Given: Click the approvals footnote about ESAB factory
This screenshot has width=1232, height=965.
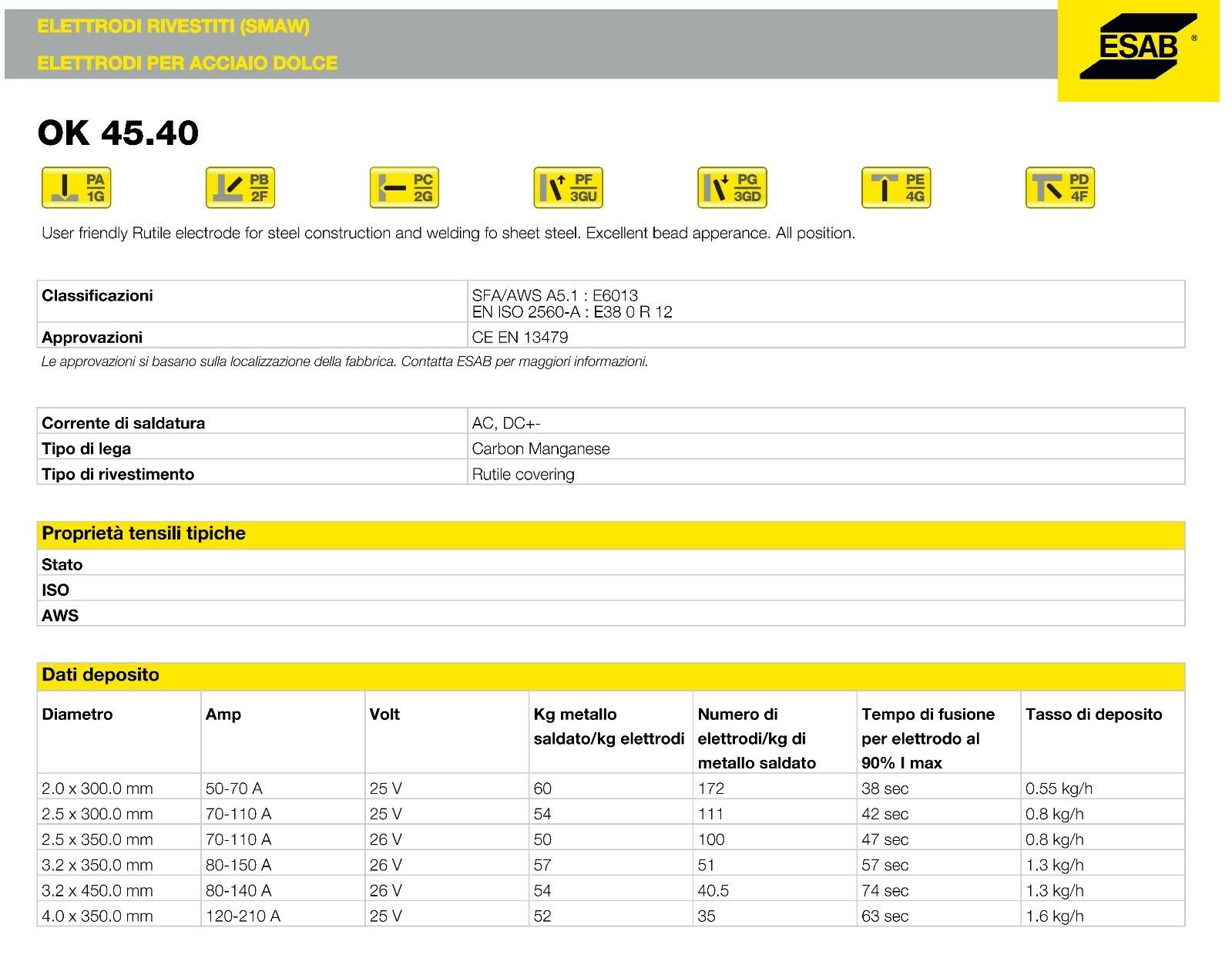Looking at the screenshot, I should pos(344,361).
